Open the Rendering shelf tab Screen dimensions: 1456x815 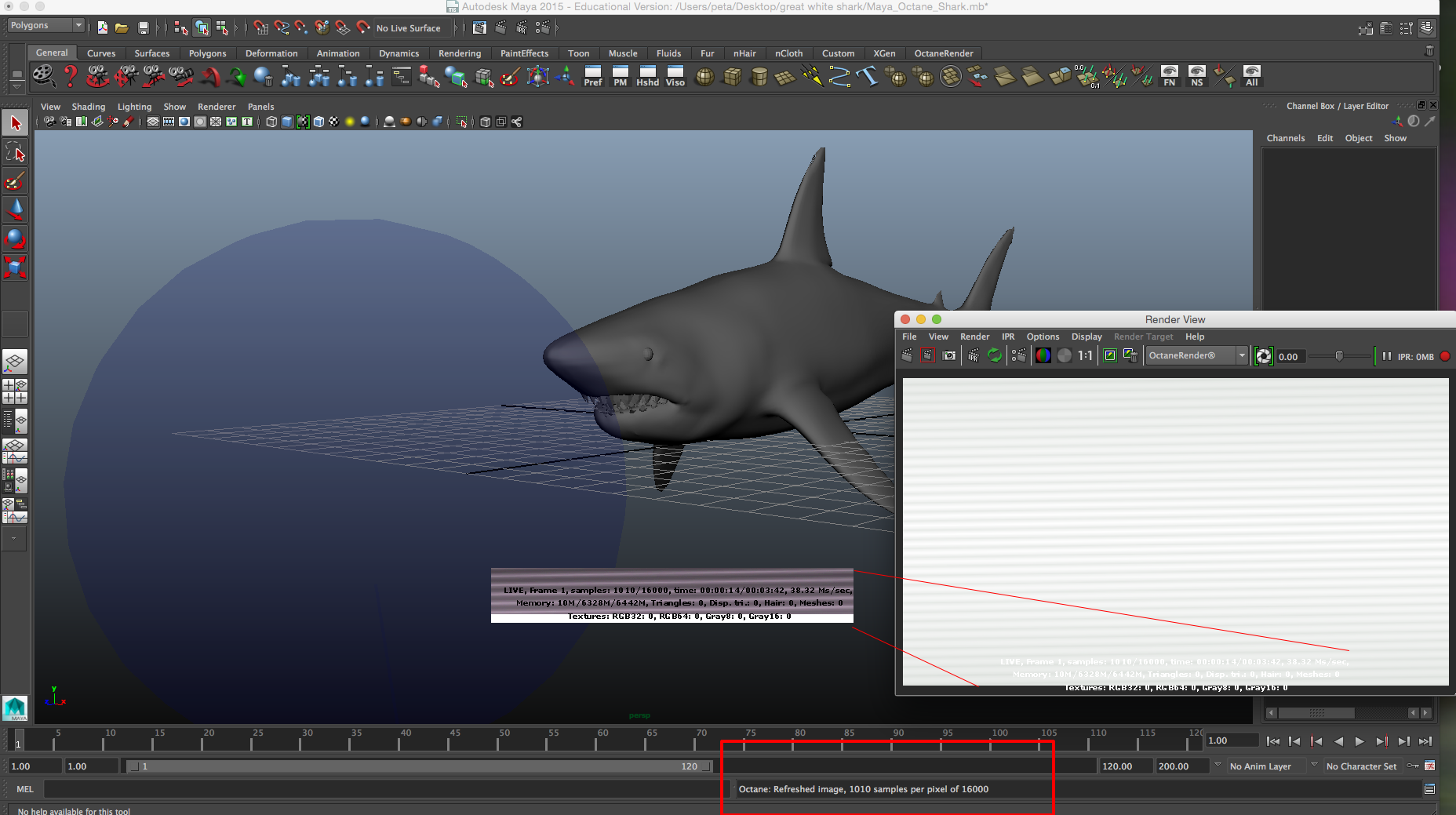[460, 53]
